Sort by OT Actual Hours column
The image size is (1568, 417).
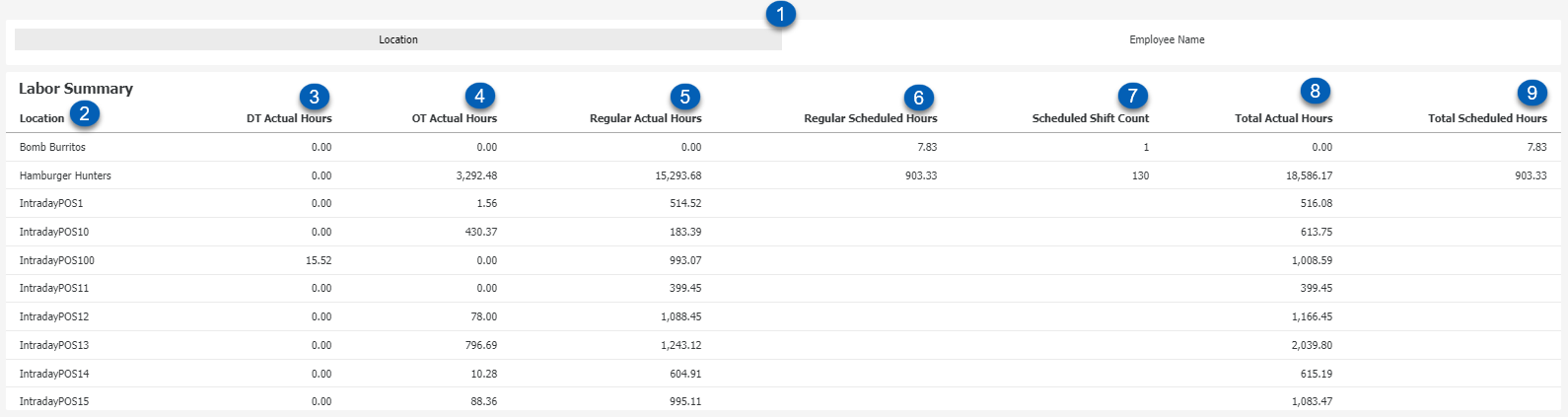pos(455,118)
